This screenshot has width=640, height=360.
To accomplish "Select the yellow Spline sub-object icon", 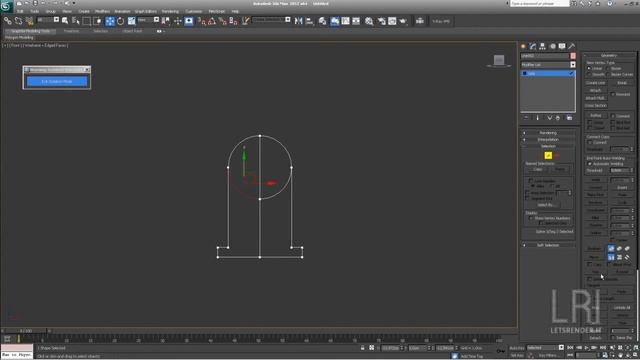I will [548, 155].
